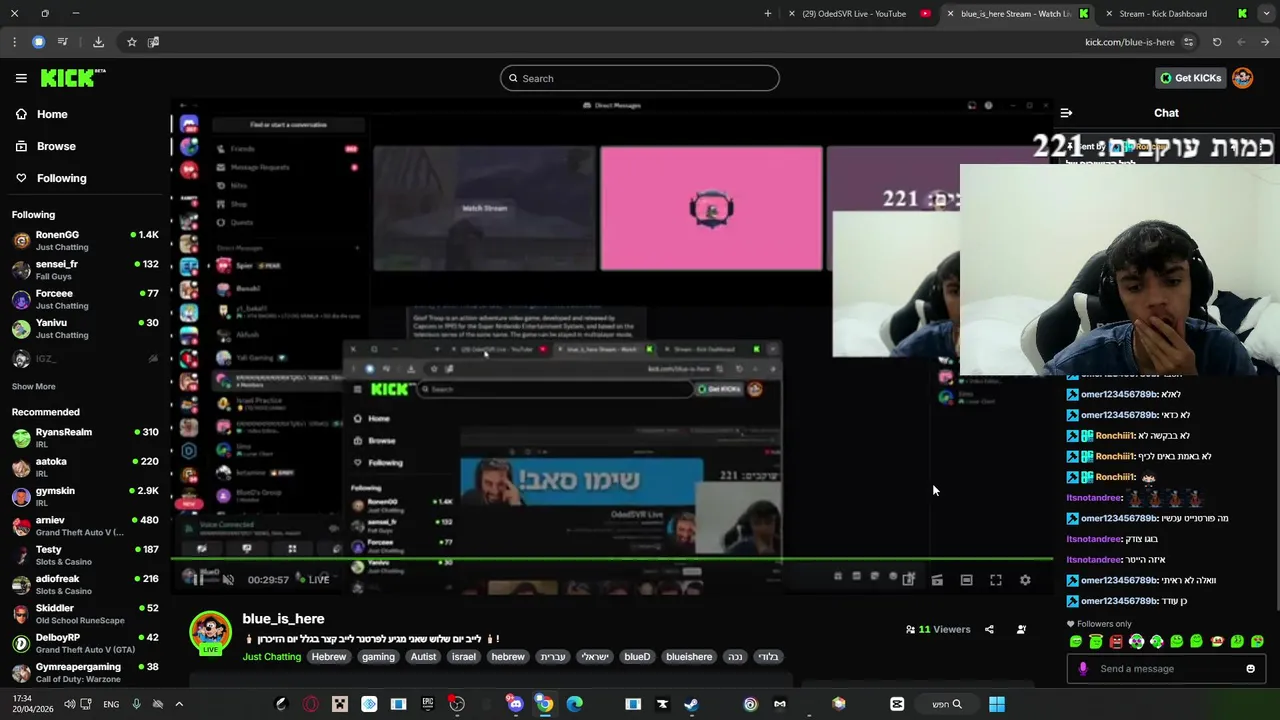Open gymskin recommended channel
This screenshot has height=720, width=1280.
(x=85, y=496)
